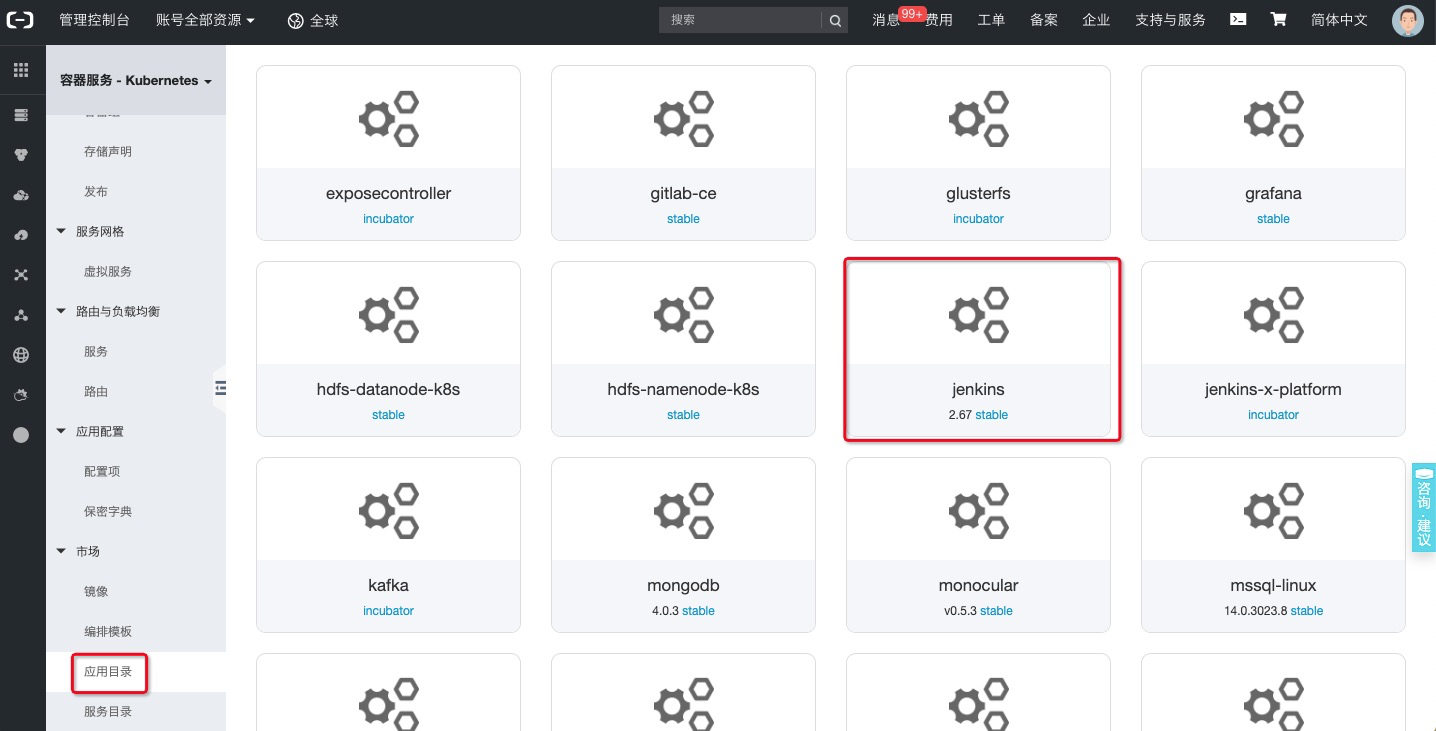The width and height of the screenshot is (1436, 731).
Task: Open 存储声明 in the sidebar
Action: (x=108, y=151)
